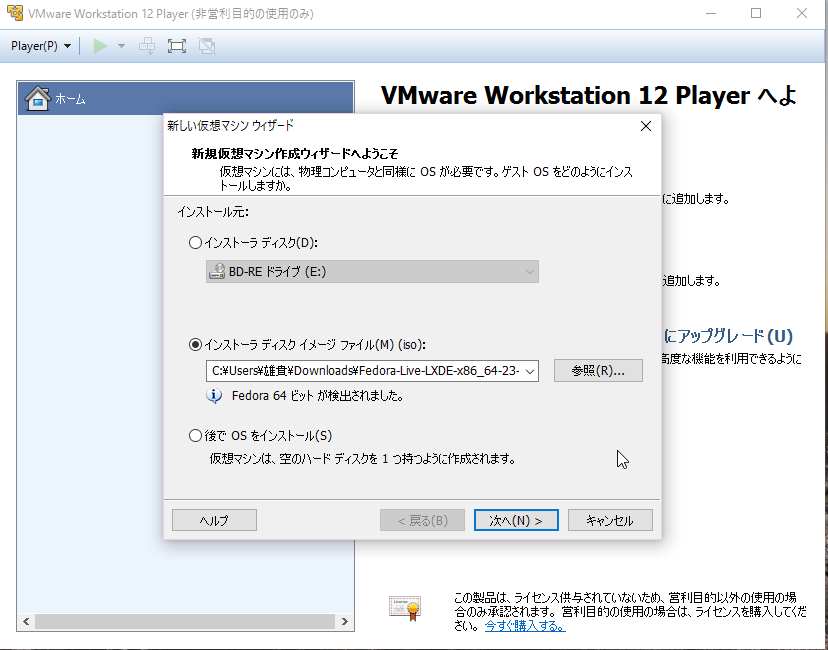Image resolution: width=828 pixels, height=650 pixels.
Task: Click the sidebar scrollbar right arrow
Action: pos(345,621)
